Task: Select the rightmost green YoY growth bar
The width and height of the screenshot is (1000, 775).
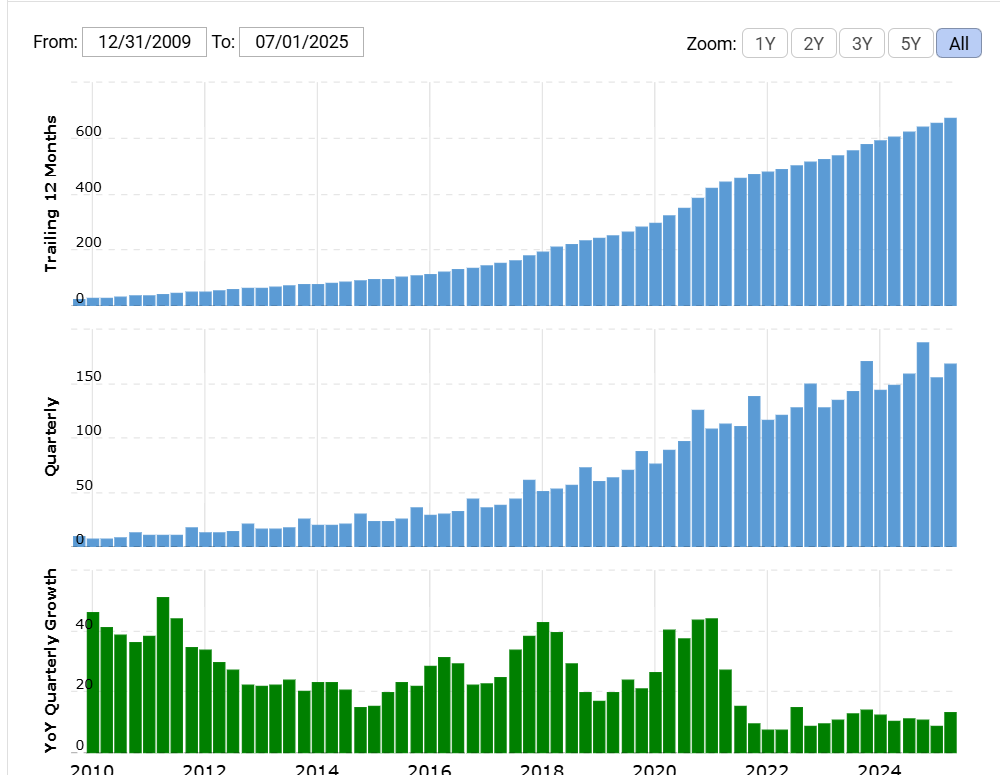Action: pos(951,732)
